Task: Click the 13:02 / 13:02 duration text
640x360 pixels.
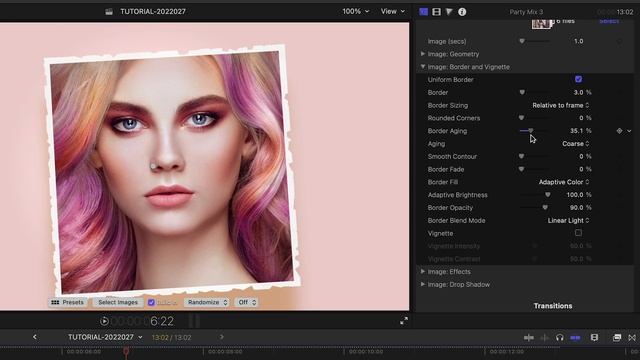Action: tap(171, 337)
